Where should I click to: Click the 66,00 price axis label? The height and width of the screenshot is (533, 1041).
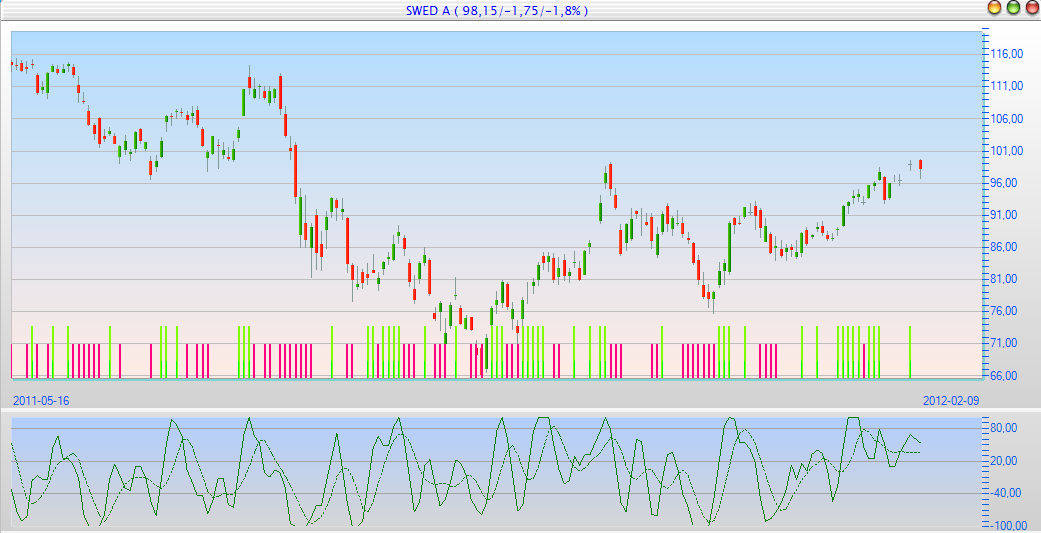[x=1006, y=376]
